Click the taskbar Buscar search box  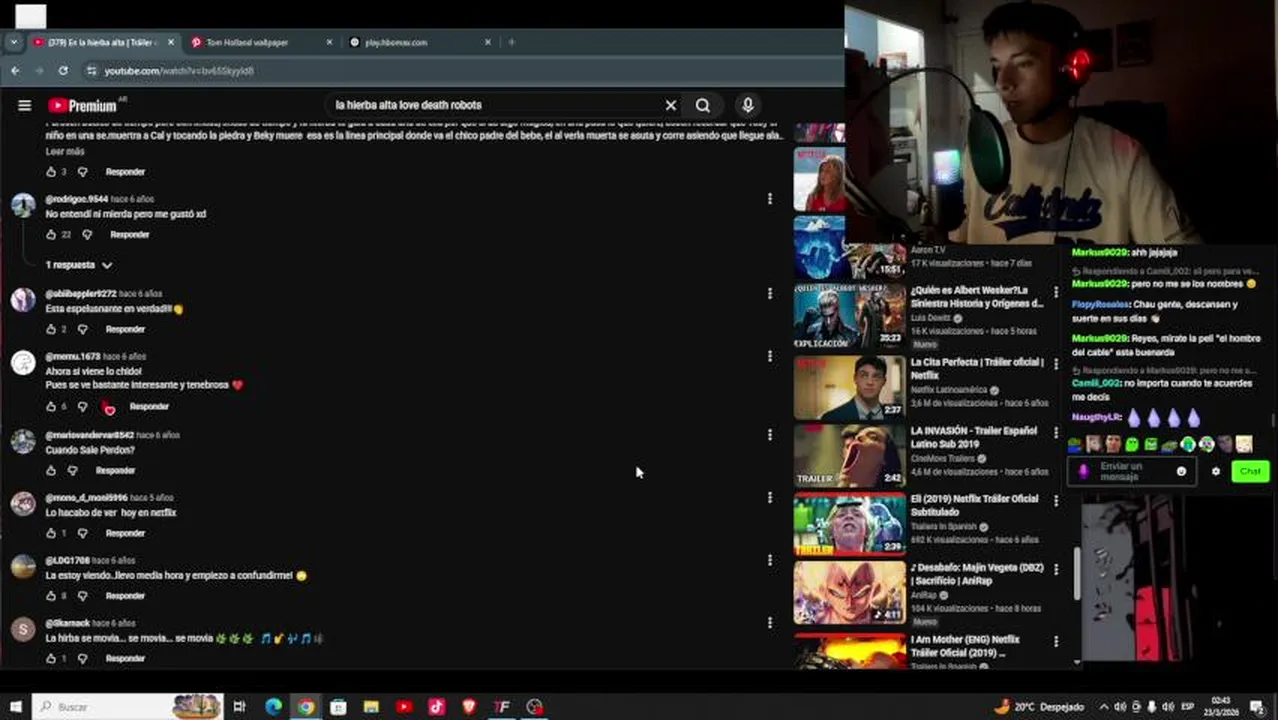click(x=128, y=707)
